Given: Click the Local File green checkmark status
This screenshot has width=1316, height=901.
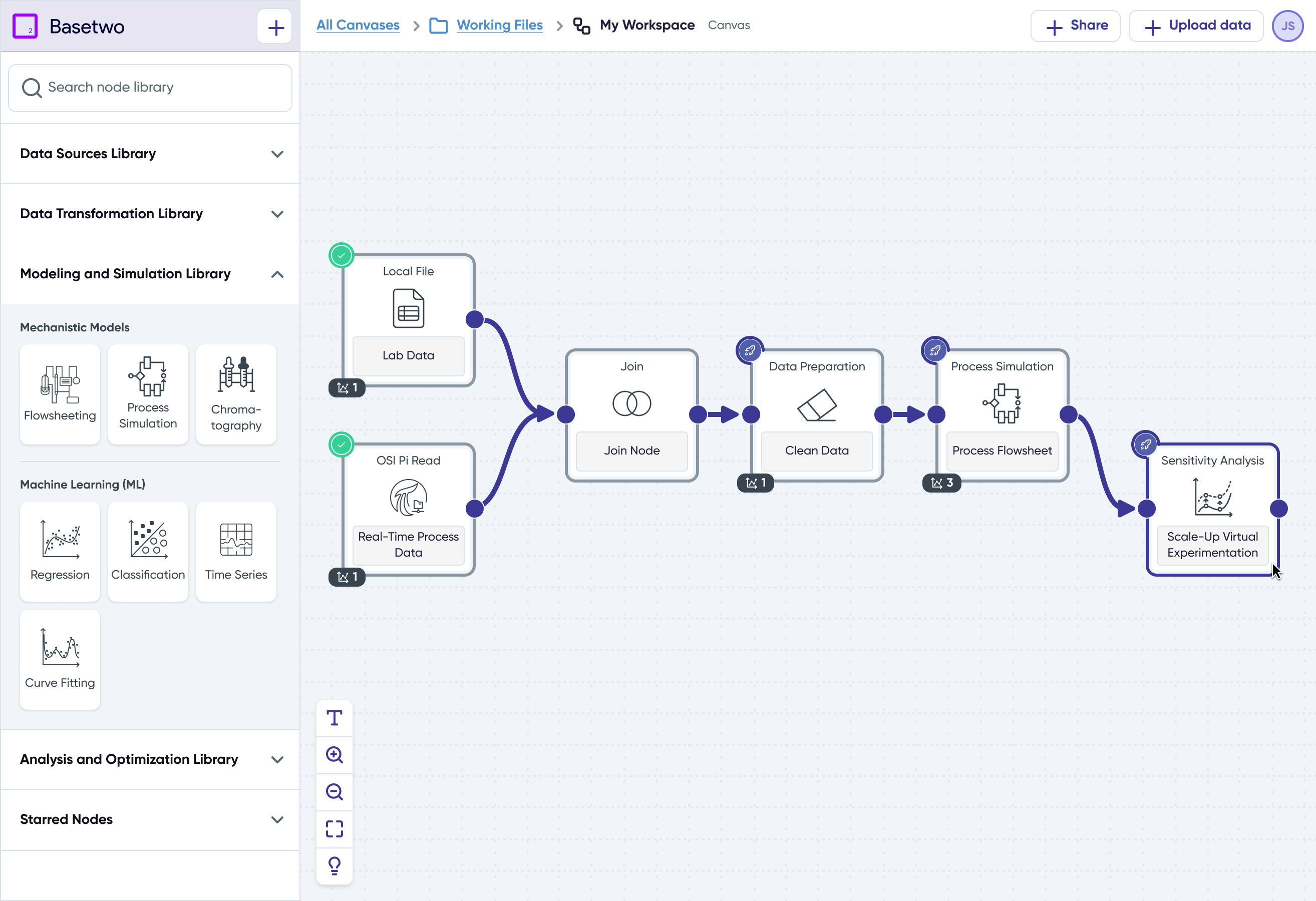Looking at the screenshot, I should (342, 255).
